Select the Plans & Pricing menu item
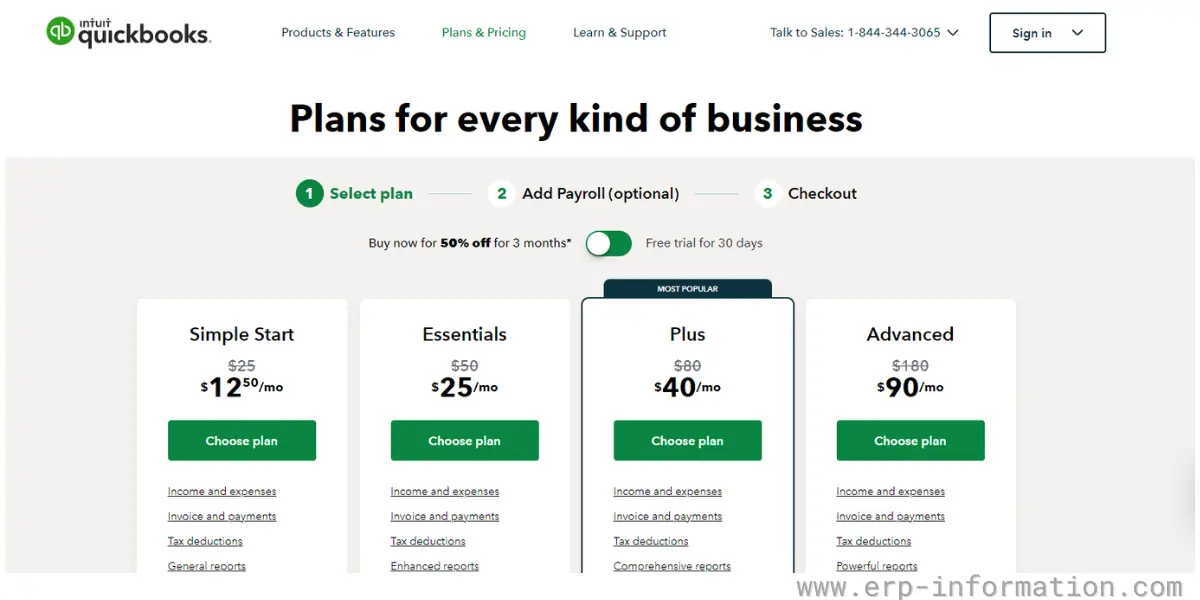Screen dimensions: 1200x600 [483, 32]
